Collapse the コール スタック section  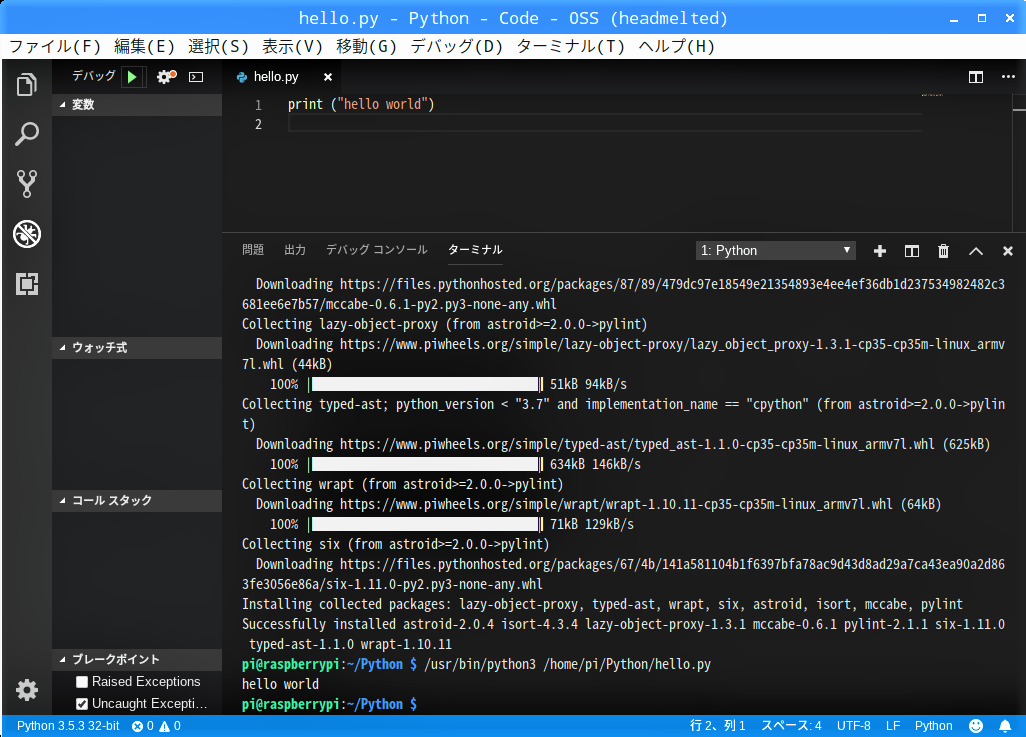coord(137,501)
